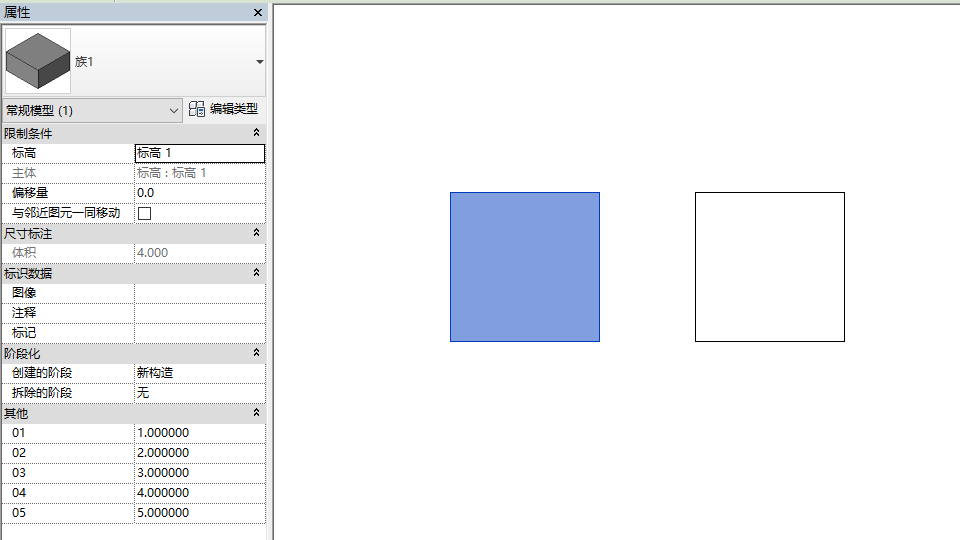Click 拆除的阶段 value 无
The width and height of the screenshot is (960, 540).
pyautogui.click(x=200, y=393)
